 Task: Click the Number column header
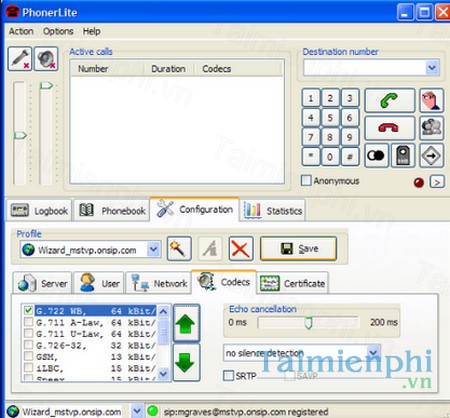pyautogui.click(x=107, y=69)
